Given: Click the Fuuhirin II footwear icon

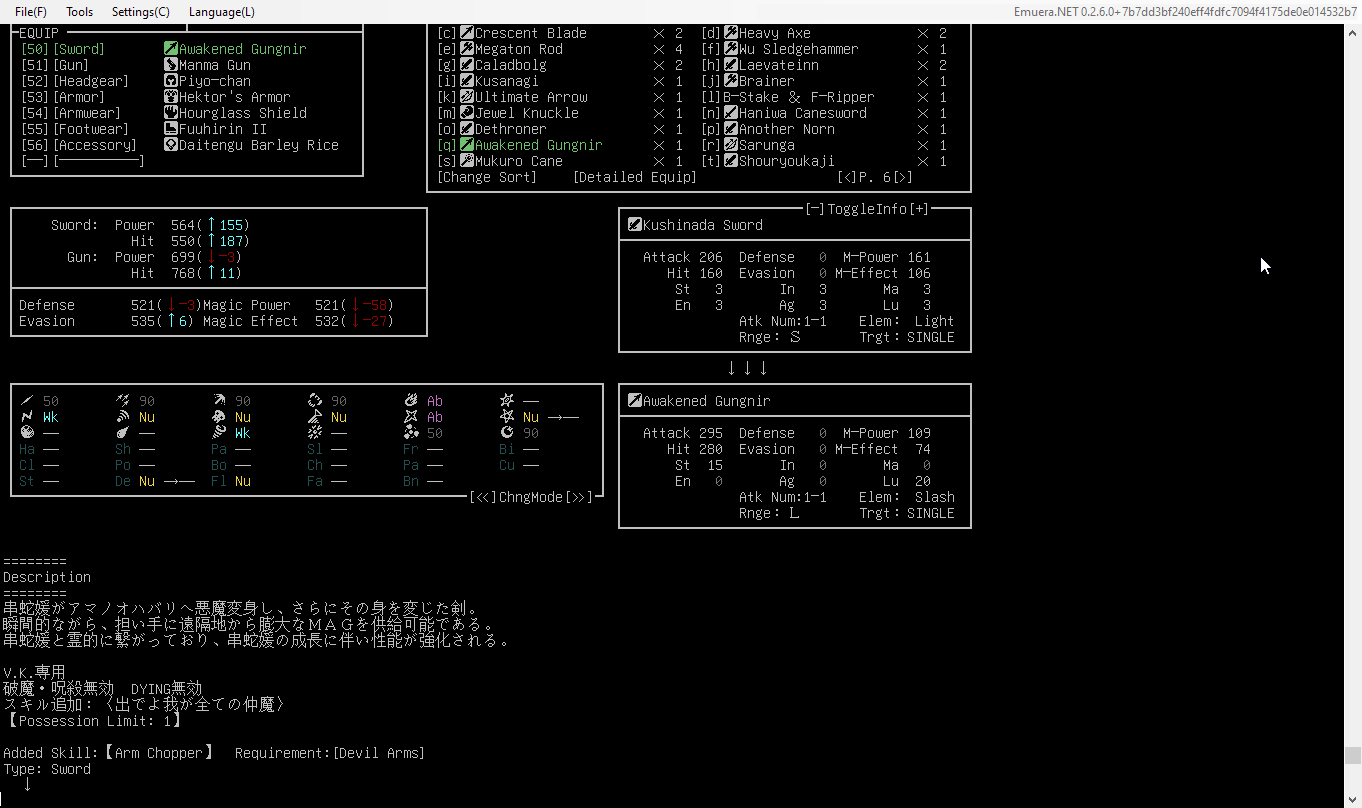Looking at the screenshot, I should click(171, 129).
